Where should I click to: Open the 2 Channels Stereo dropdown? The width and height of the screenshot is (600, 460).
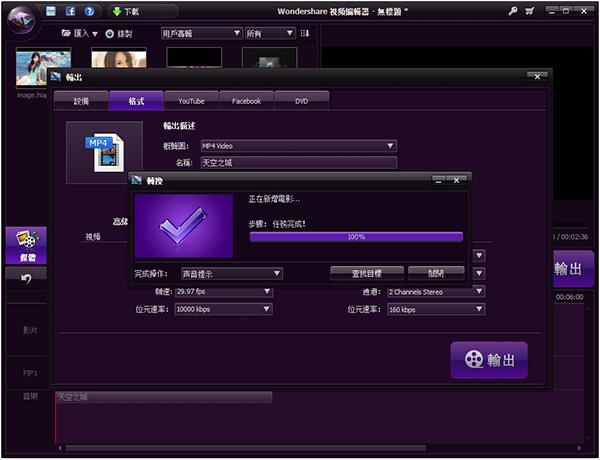point(436,292)
